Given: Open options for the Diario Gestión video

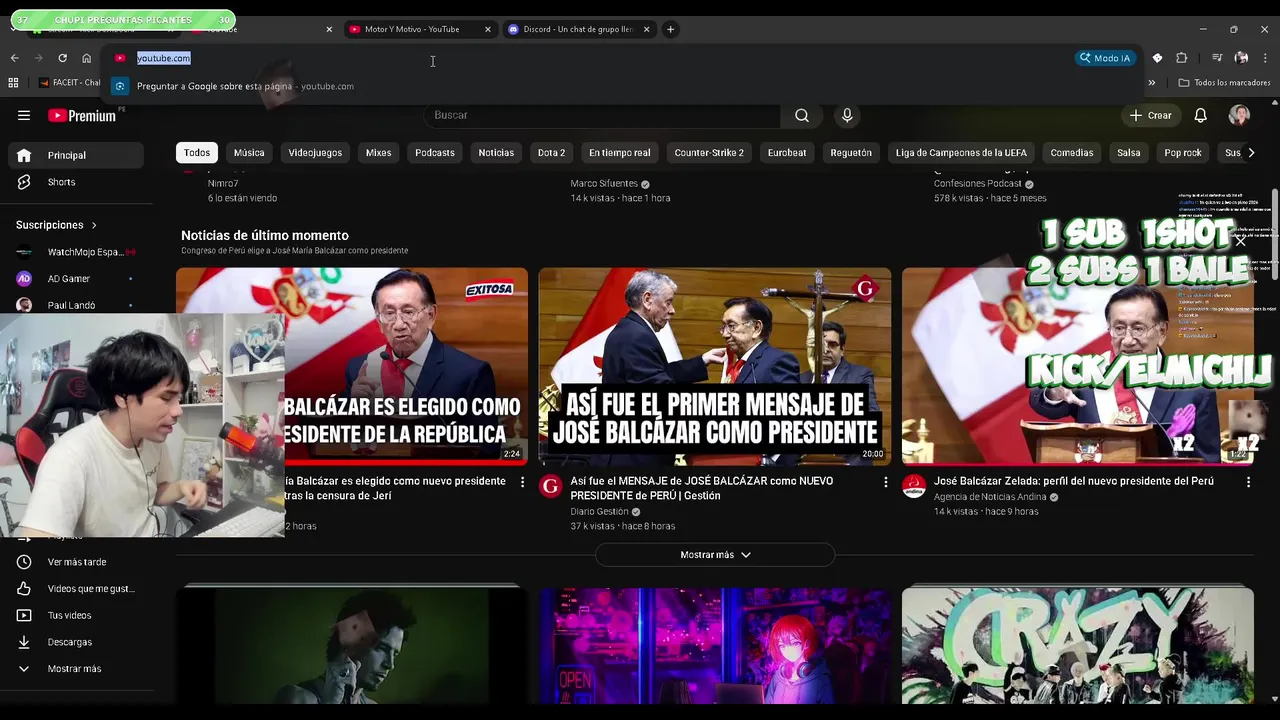Looking at the screenshot, I should click(885, 482).
